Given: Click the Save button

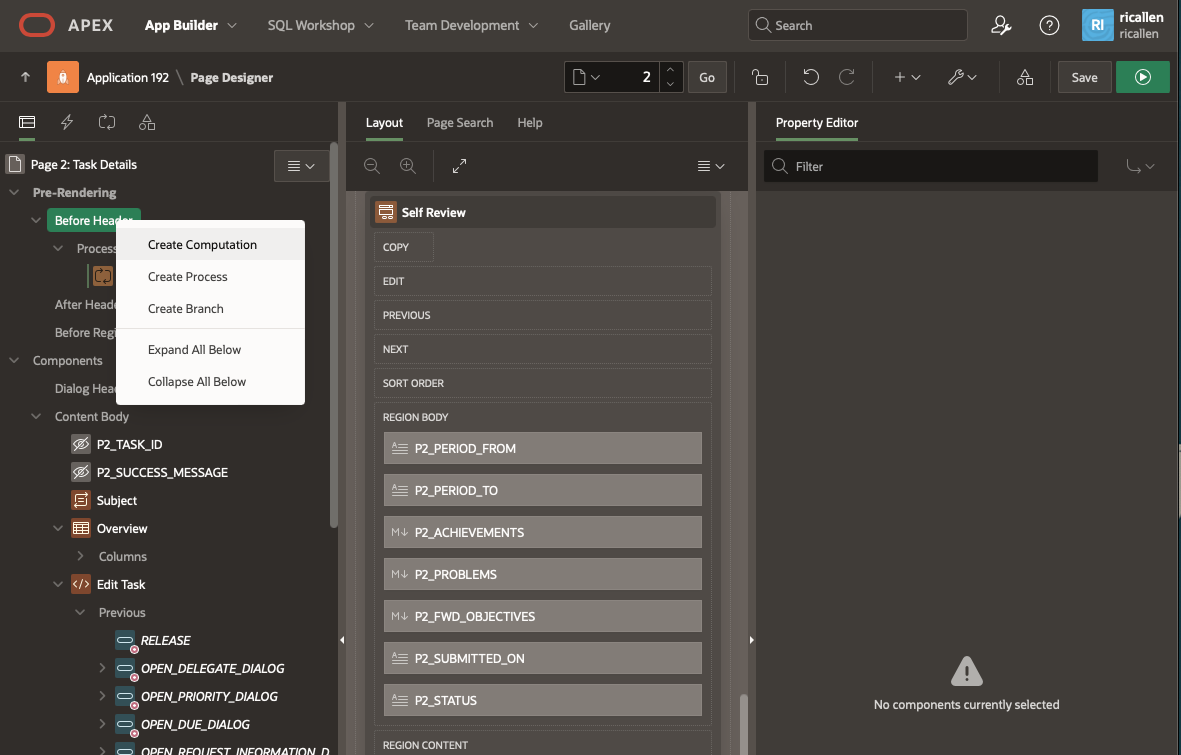Looking at the screenshot, I should click(x=1084, y=77).
